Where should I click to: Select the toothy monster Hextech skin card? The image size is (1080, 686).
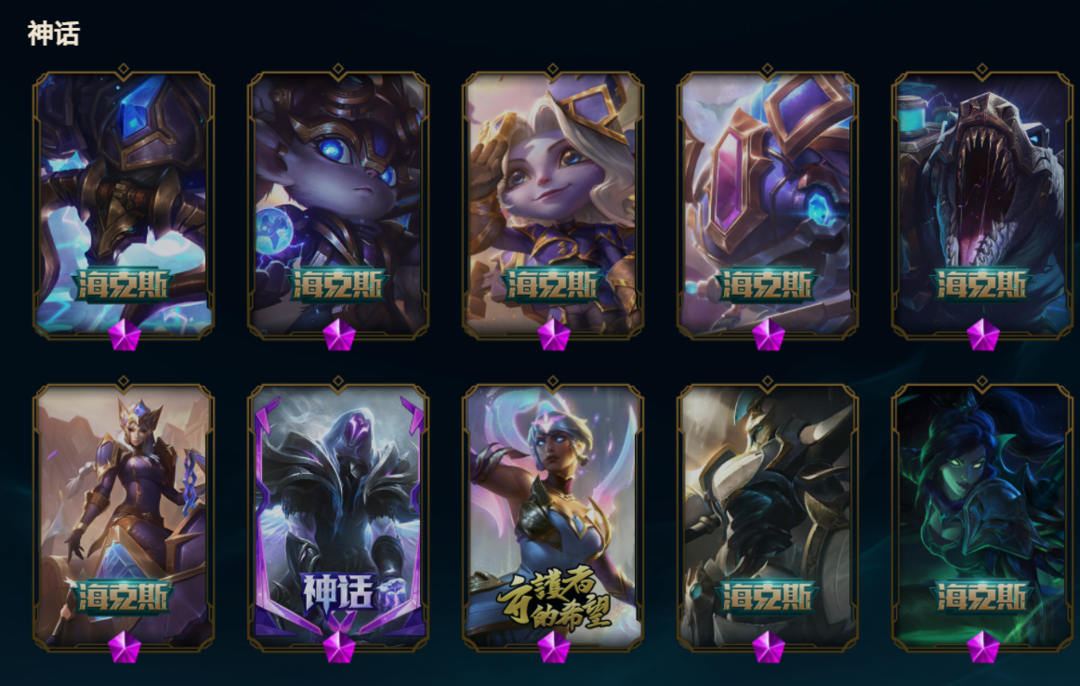pyautogui.click(x=983, y=205)
